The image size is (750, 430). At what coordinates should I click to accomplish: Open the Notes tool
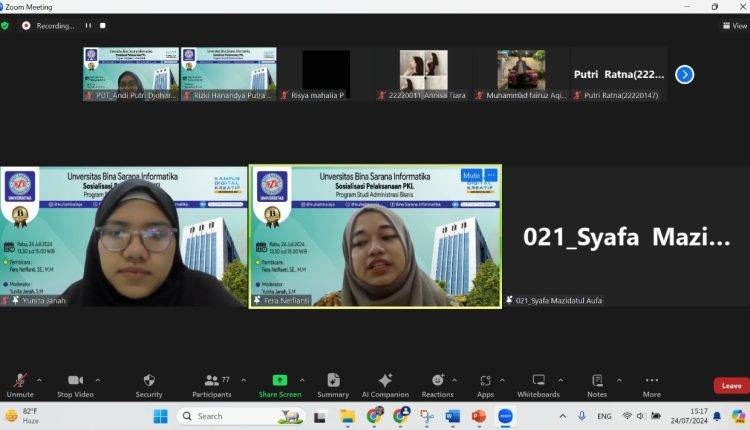[x=597, y=386]
